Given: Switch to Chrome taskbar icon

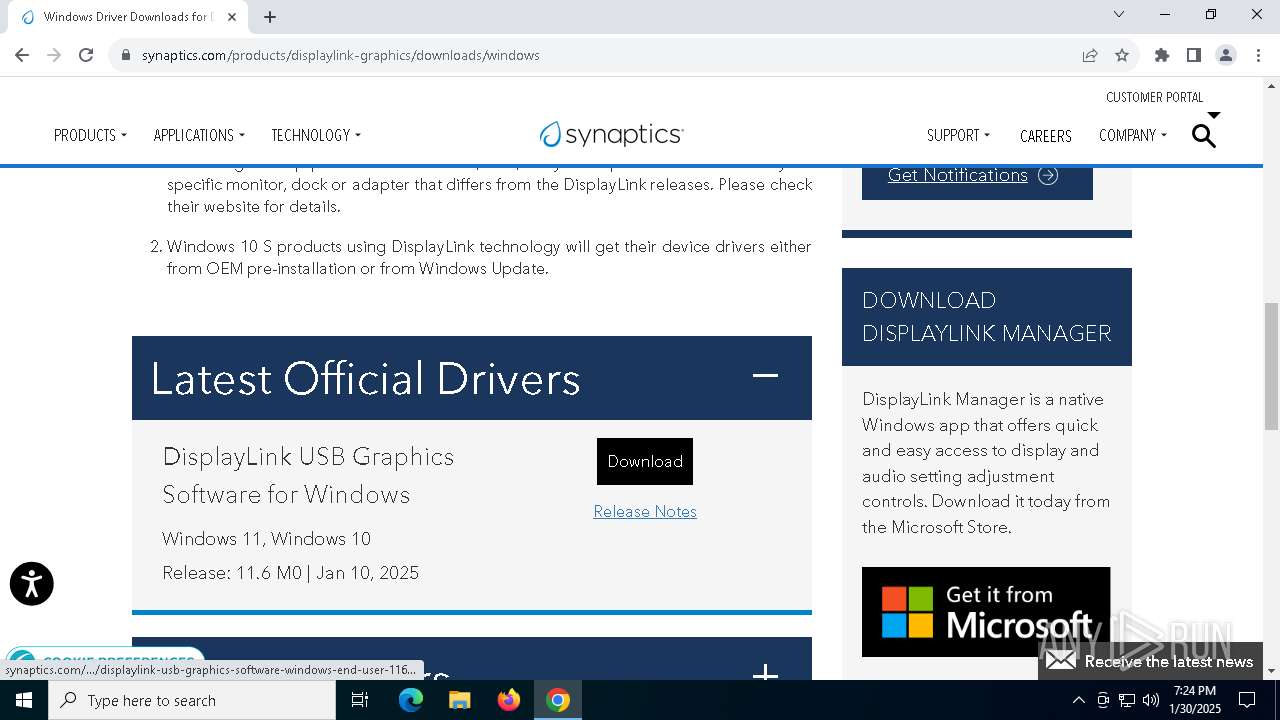Looking at the screenshot, I should (x=558, y=700).
